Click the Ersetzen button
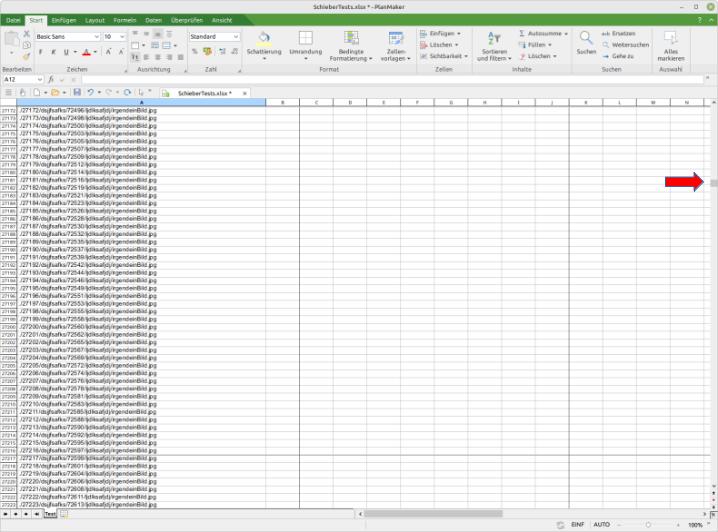Image resolution: width=718 pixels, height=532 pixels. 618,33
